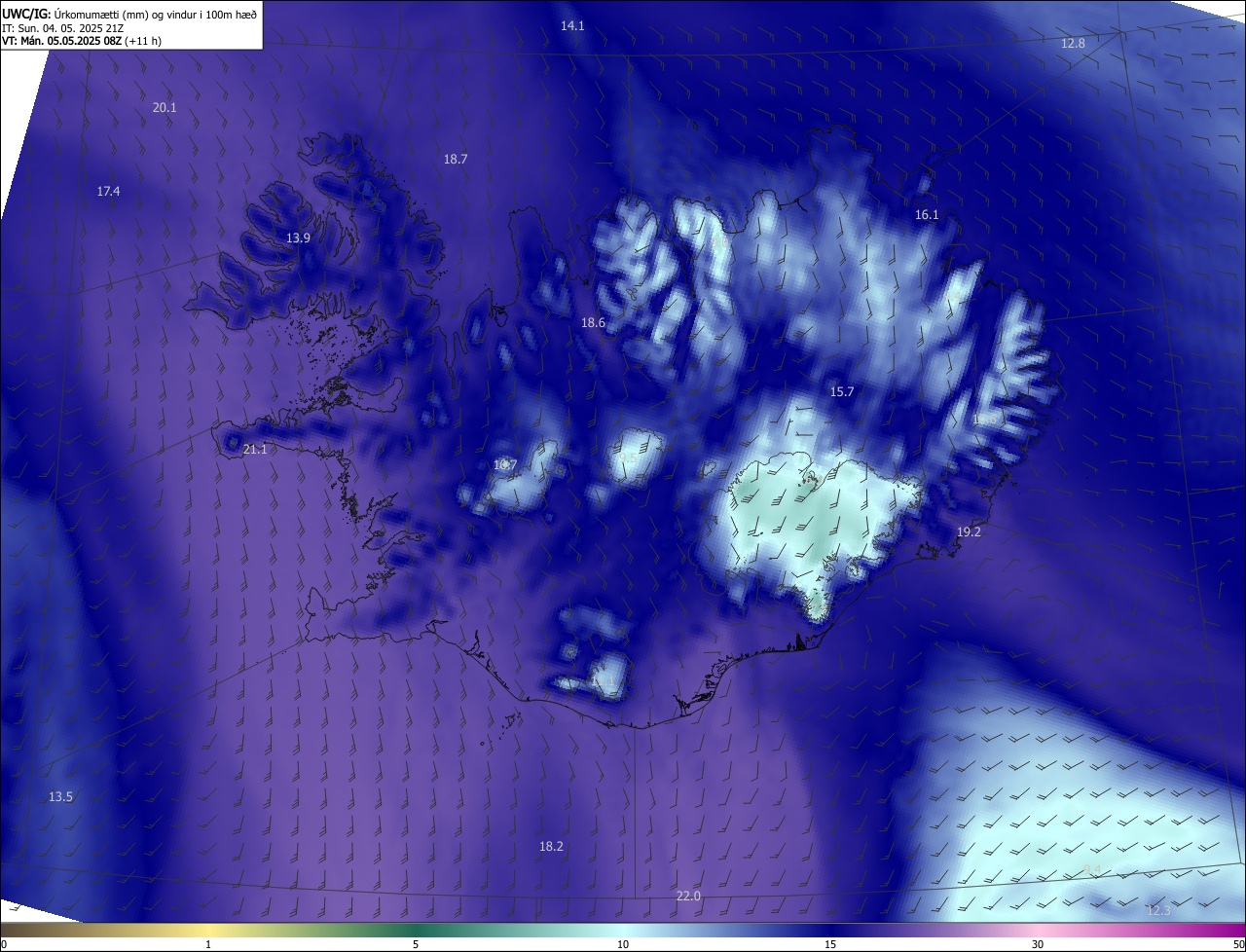The height and width of the screenshot is (952, 1246).
Task: Click the 0 label on the color scale
Action: tap(3, 944)
